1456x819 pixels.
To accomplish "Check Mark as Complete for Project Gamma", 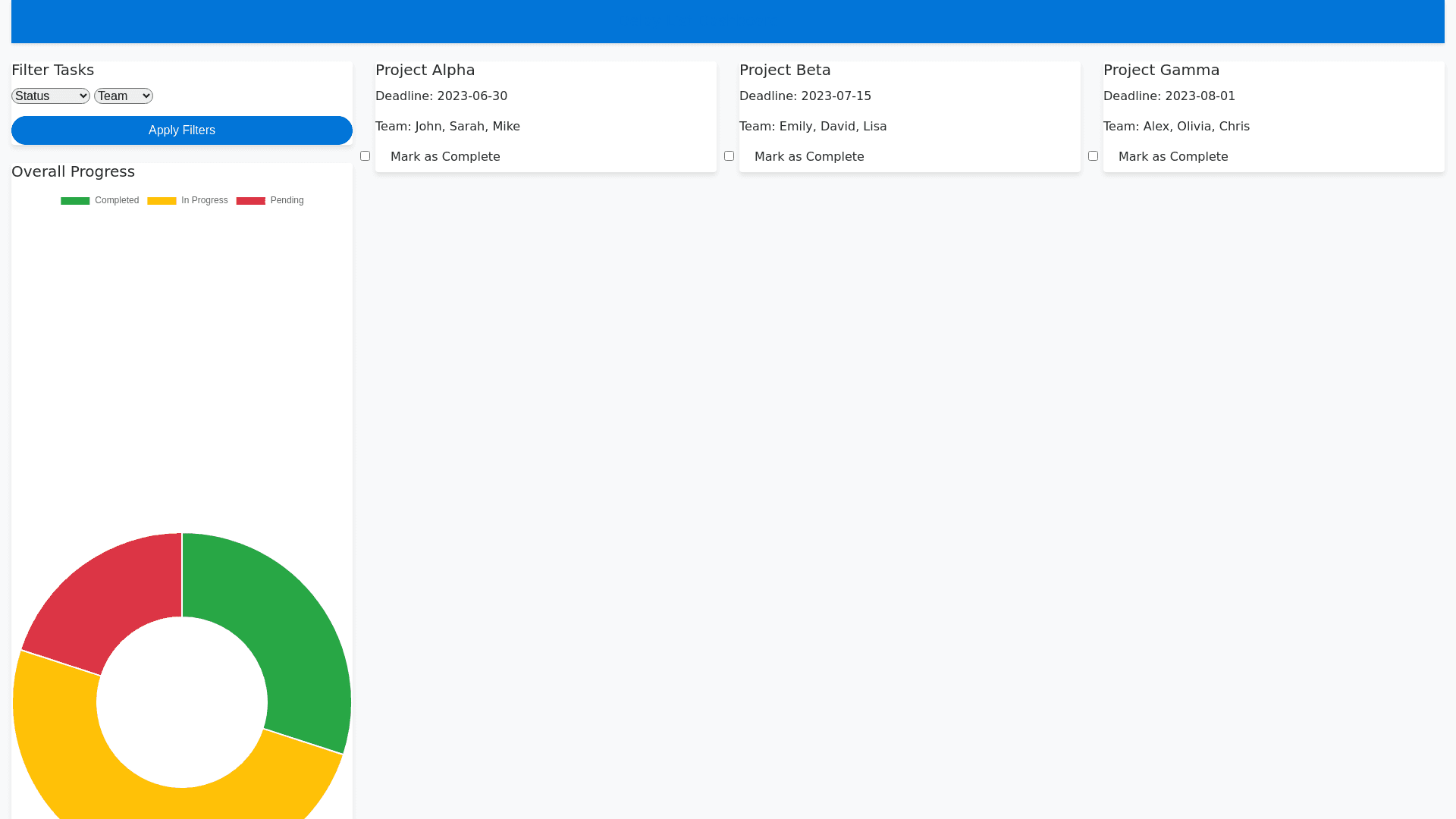I will coord(1093,155).
